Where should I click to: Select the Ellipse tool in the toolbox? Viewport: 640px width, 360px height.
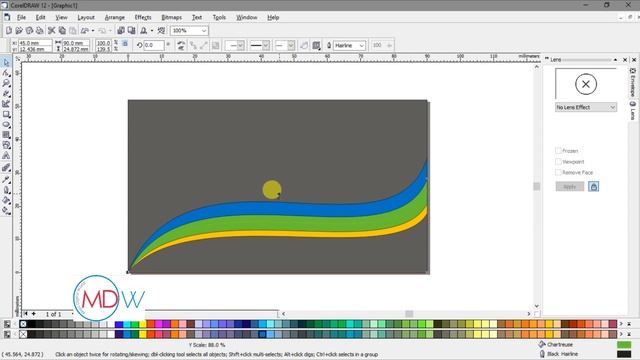pyautogui.click(x=6, y=125)
